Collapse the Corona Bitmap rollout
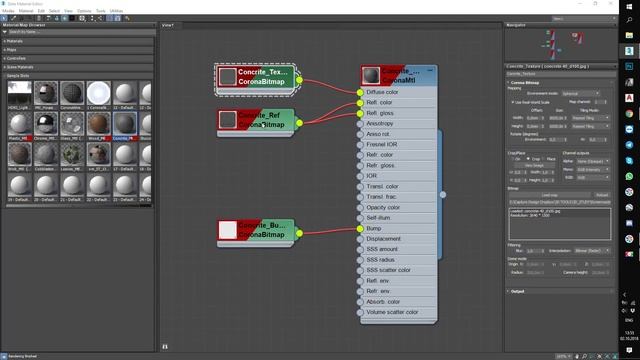The image size is (640, 360). click(x=559, y=82)
